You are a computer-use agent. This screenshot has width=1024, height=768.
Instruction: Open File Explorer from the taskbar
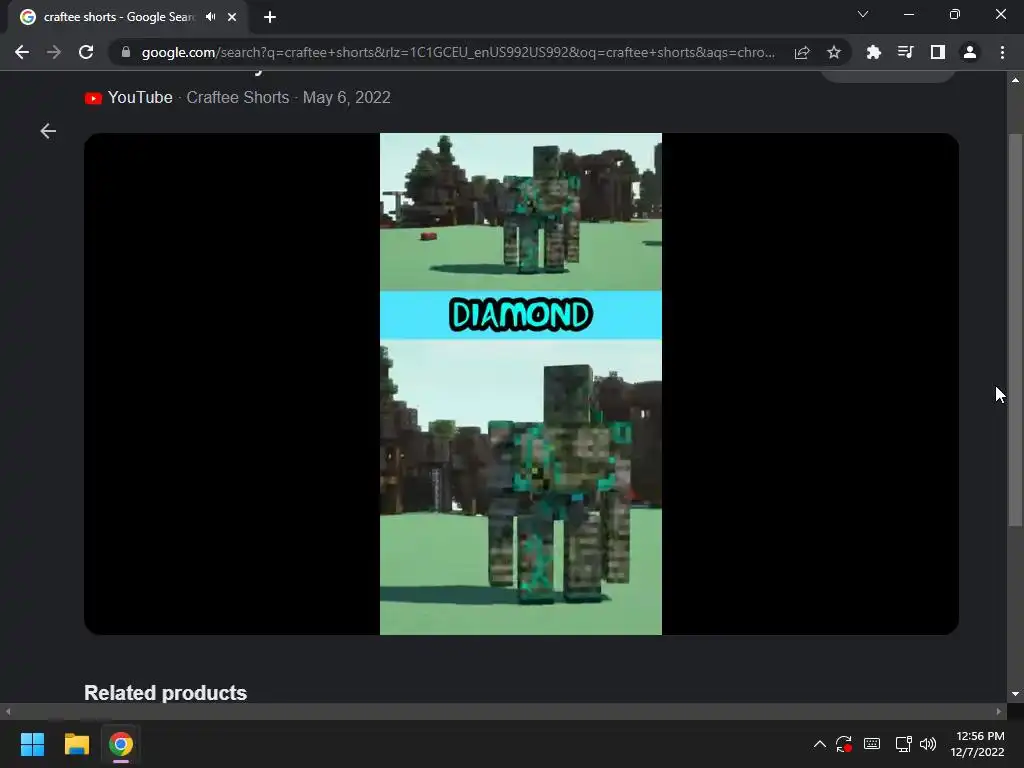76,744
